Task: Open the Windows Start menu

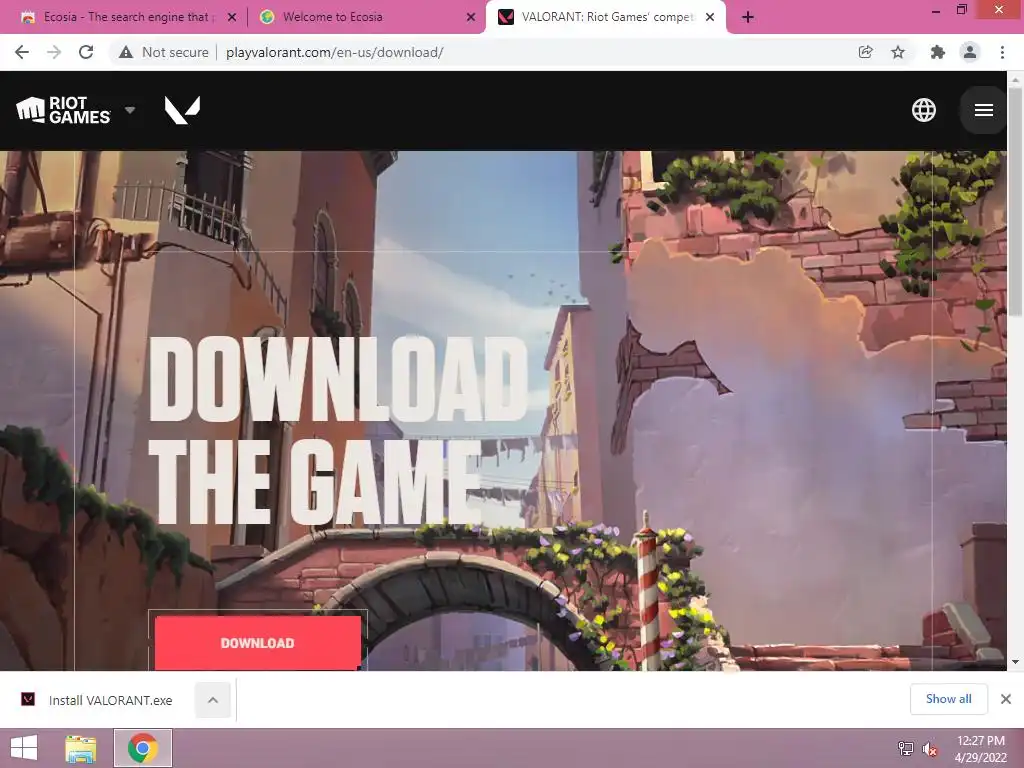Action: click(x=24, y=748)
